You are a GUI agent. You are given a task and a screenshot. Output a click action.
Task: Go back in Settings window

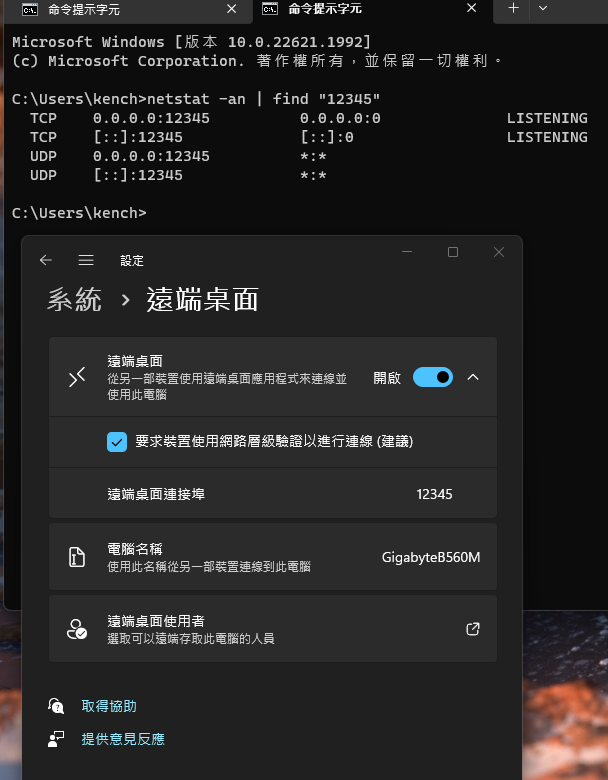(46, 260)
